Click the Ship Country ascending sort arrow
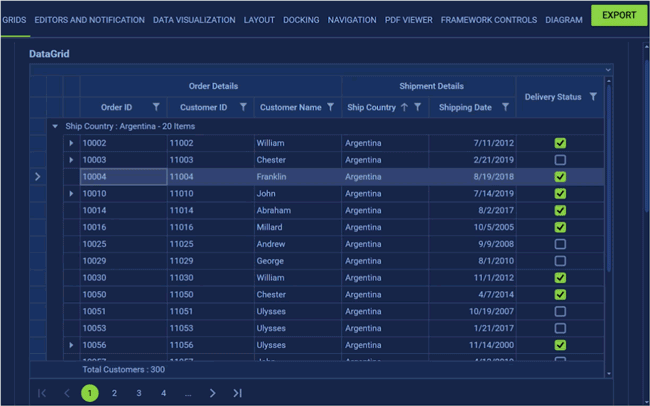 tap(404, 107)
